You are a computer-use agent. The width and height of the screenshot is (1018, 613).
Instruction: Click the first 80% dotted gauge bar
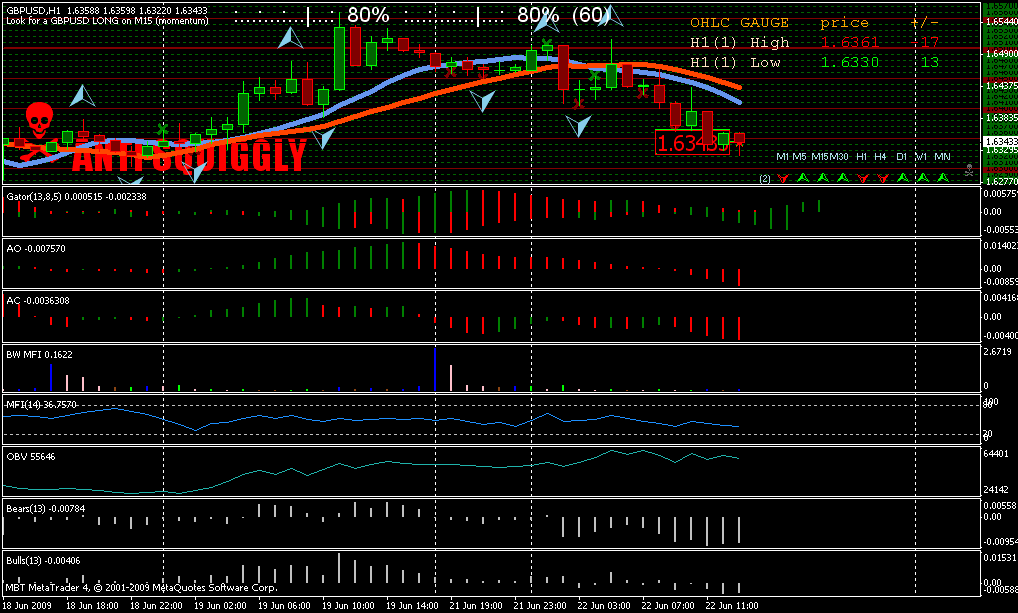(284, 18)
